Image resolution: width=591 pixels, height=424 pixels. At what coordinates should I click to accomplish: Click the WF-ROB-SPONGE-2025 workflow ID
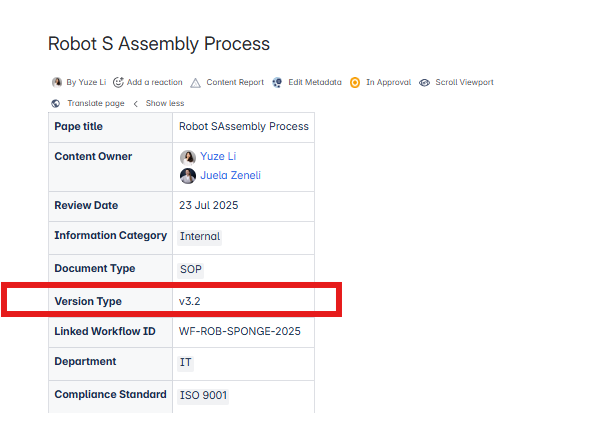click(240, 331)
